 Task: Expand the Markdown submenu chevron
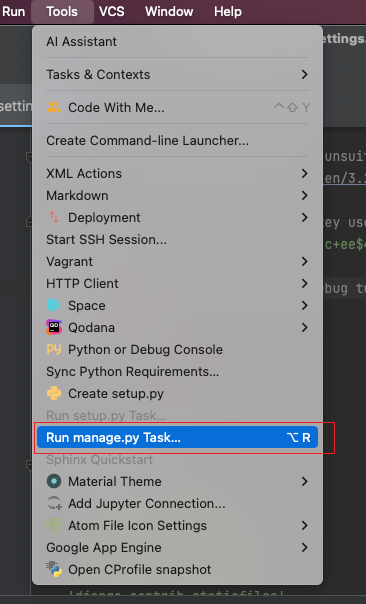304,195
